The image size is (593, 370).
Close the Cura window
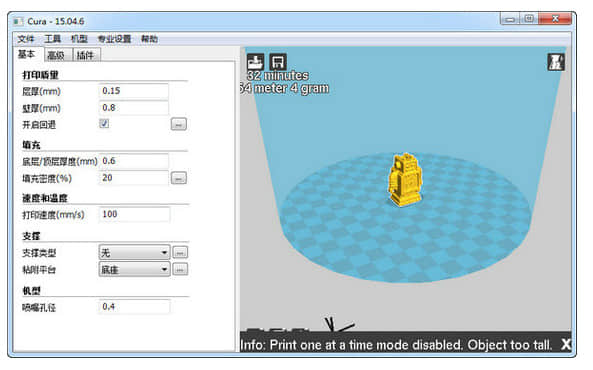(555, 19)
